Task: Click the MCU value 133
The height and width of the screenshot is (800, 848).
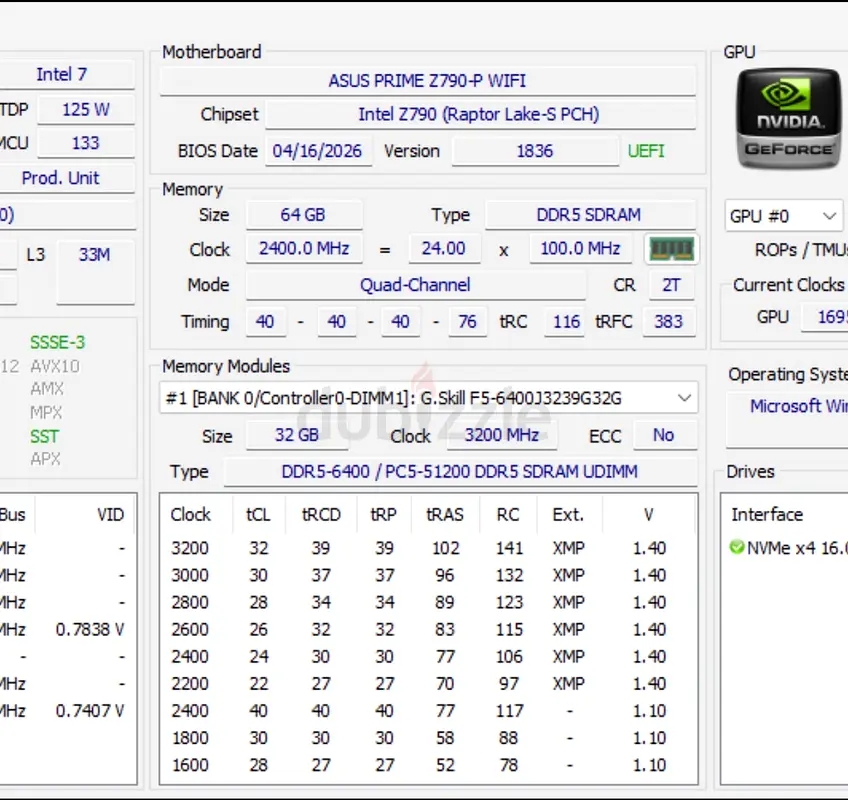Action: 86,143
